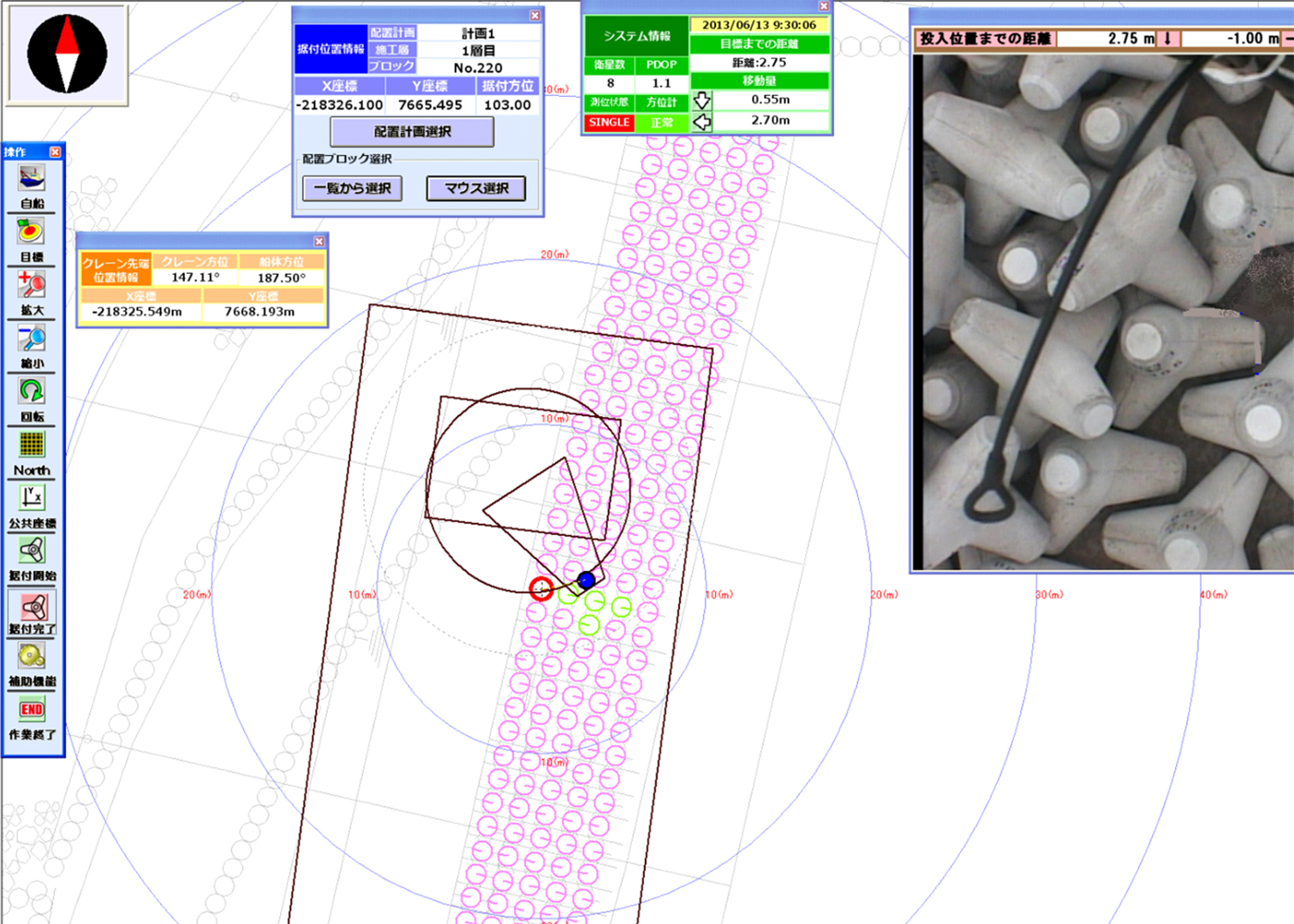The height and width of the screenshot is (924, 1294).
Task: Select the 自船 (own ship) tool icon
Action: click(32, 178)
